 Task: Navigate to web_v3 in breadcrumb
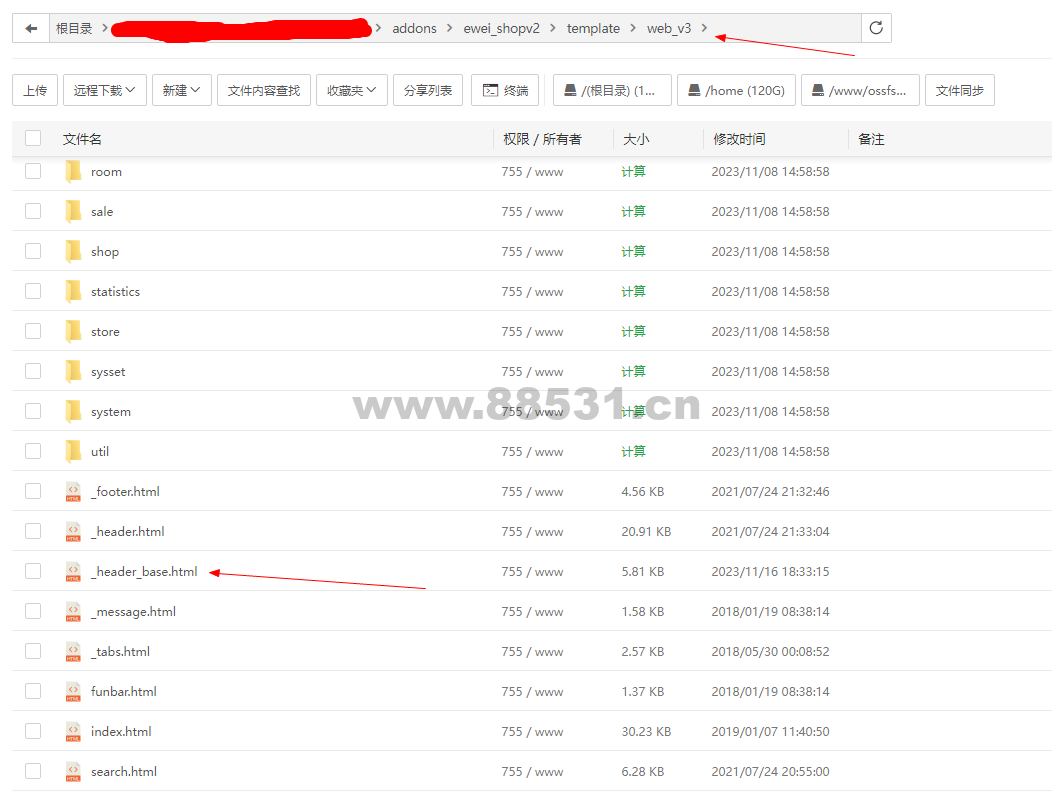click(x=668, y=28)
